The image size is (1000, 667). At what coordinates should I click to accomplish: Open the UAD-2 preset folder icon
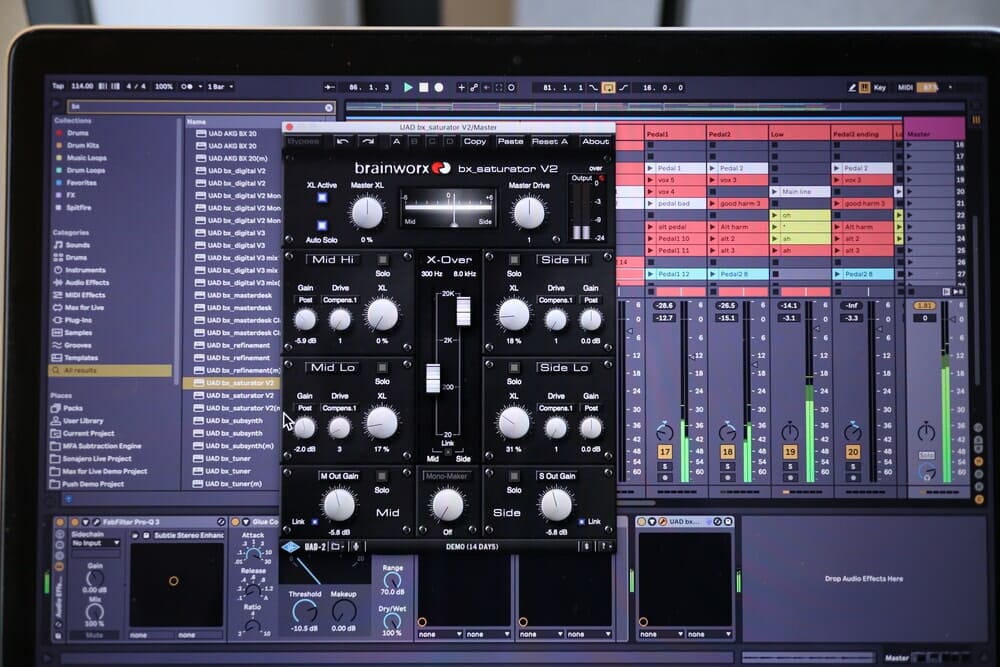[337, 546]
